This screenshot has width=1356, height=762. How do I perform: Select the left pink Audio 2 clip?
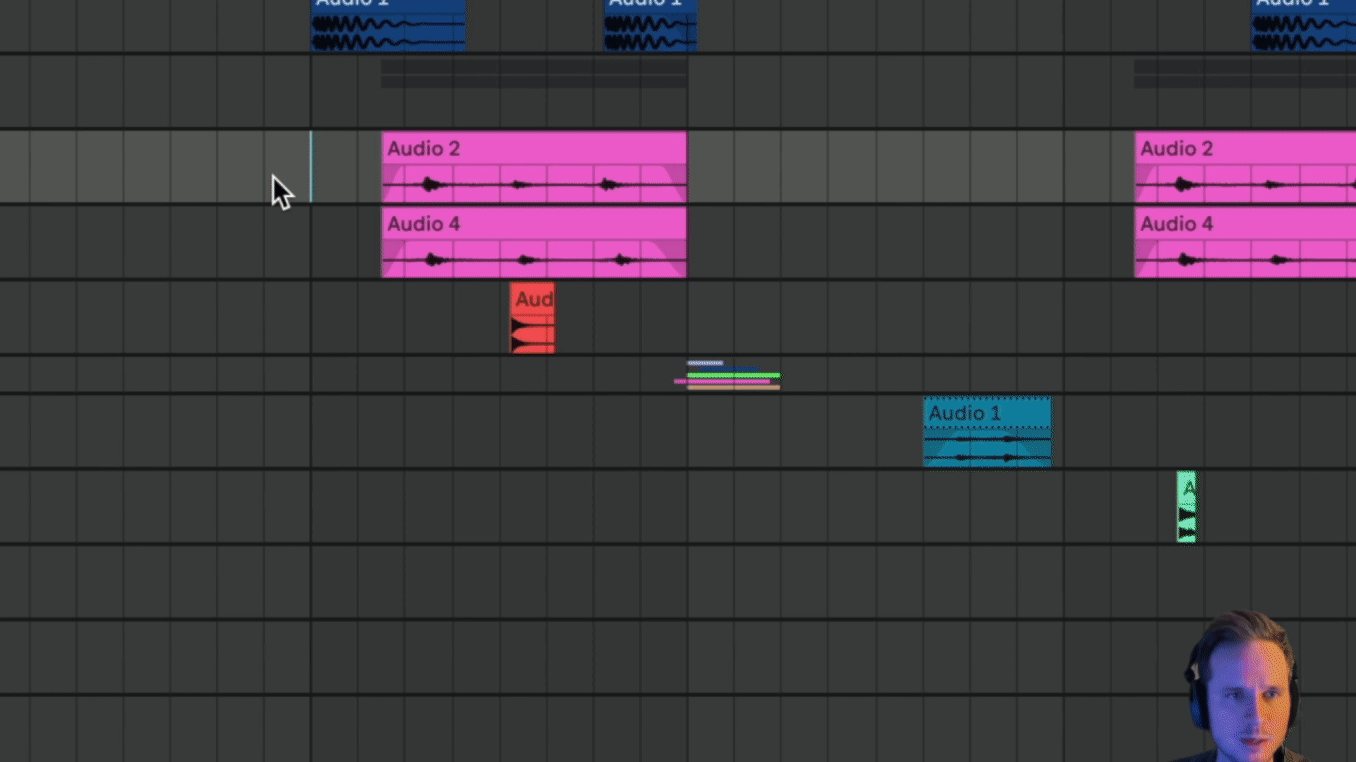point(534,167)
